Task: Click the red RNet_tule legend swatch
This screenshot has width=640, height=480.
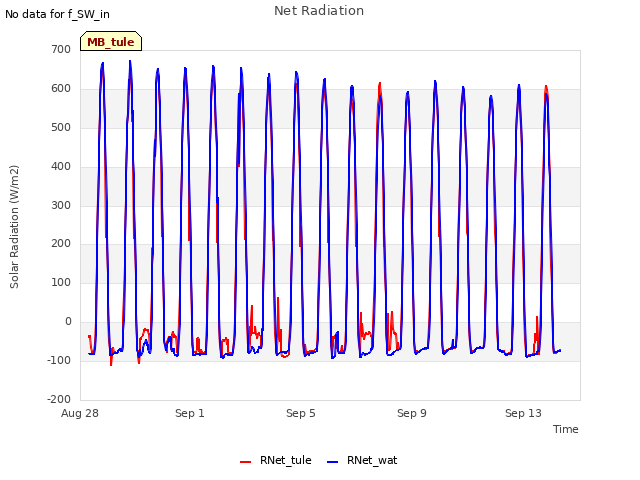Action: point(245,462)
